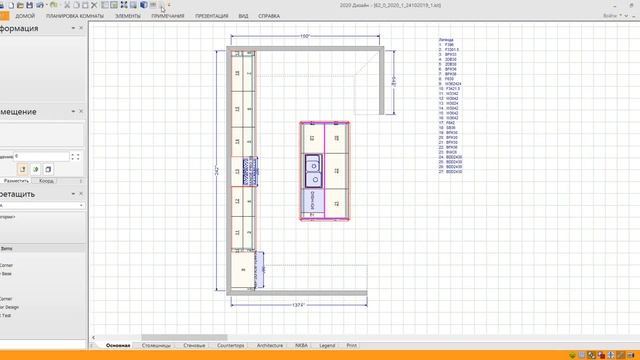The width and height of the screenshot is (640, 360).
Task: Select the blue appliance on the left wall
Action: [x=250, y=171]
